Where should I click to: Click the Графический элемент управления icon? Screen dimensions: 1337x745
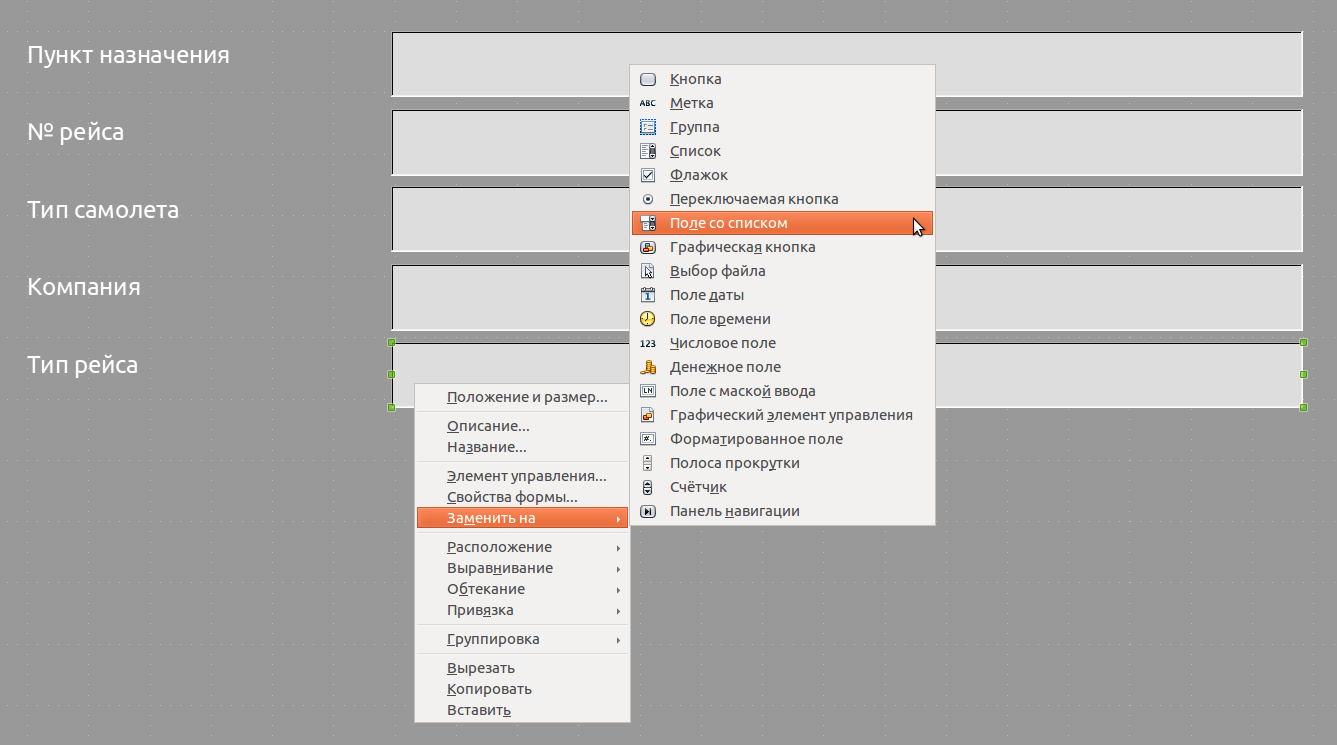coord(648,415)
